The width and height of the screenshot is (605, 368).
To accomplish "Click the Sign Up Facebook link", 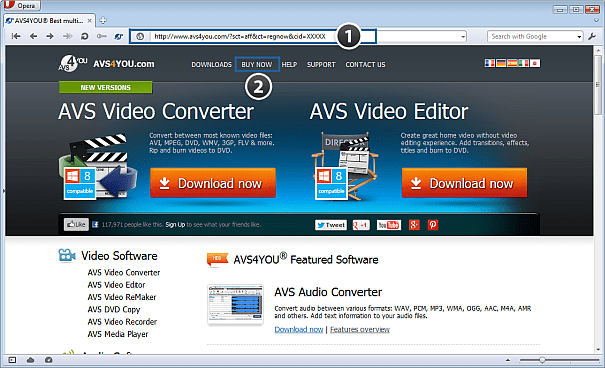I will tap(175, 225).
